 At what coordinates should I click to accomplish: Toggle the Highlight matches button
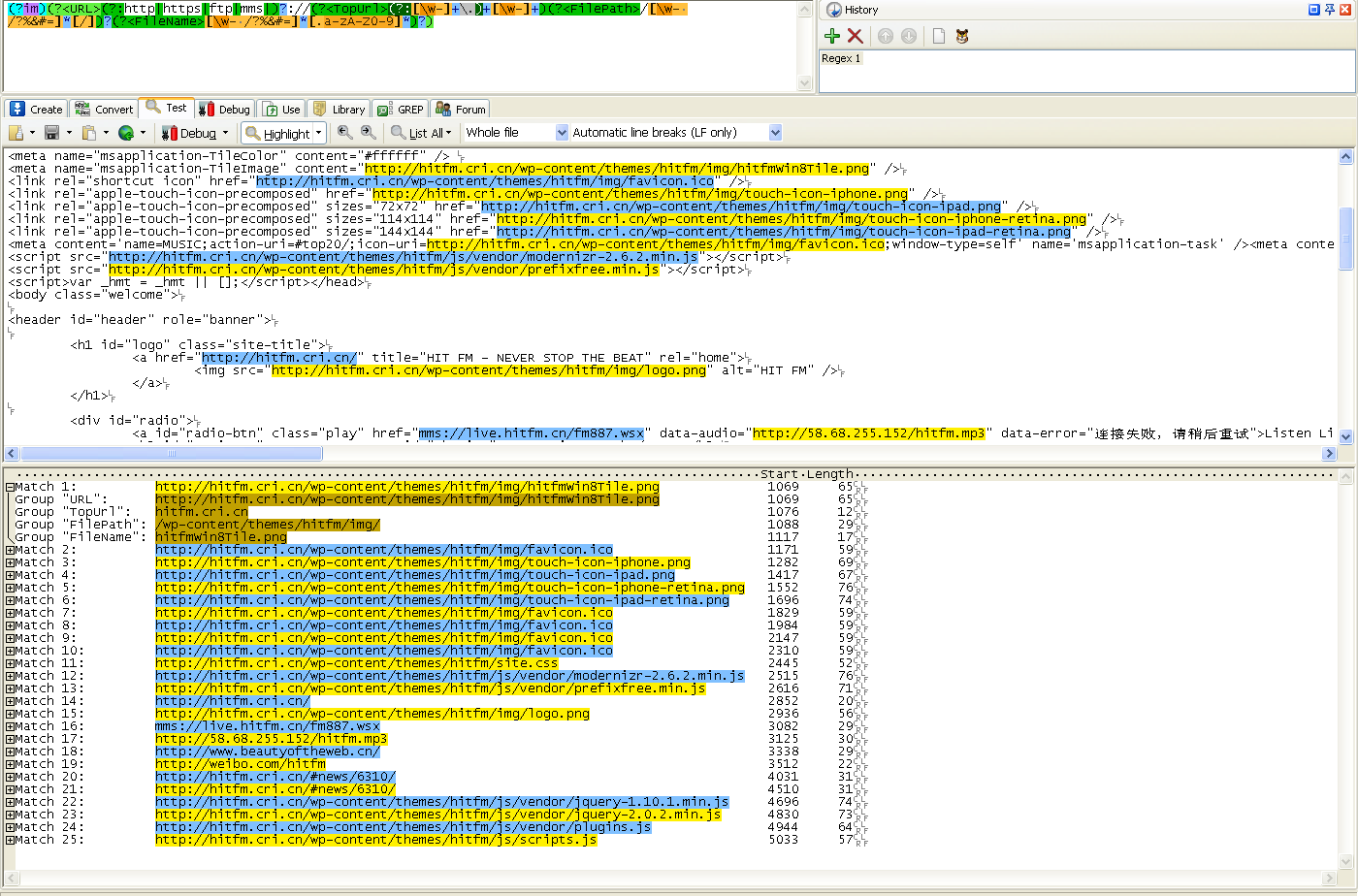[278, 133]
